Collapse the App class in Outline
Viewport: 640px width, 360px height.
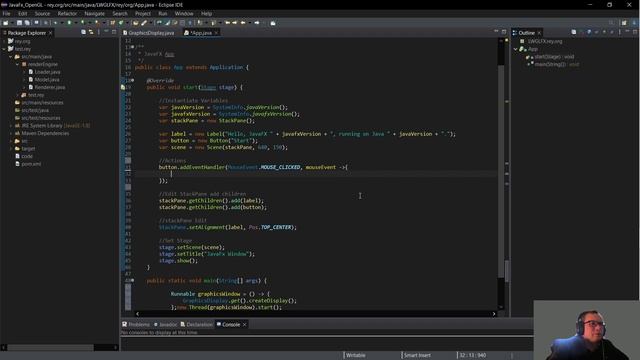click(x=516, y=49)
